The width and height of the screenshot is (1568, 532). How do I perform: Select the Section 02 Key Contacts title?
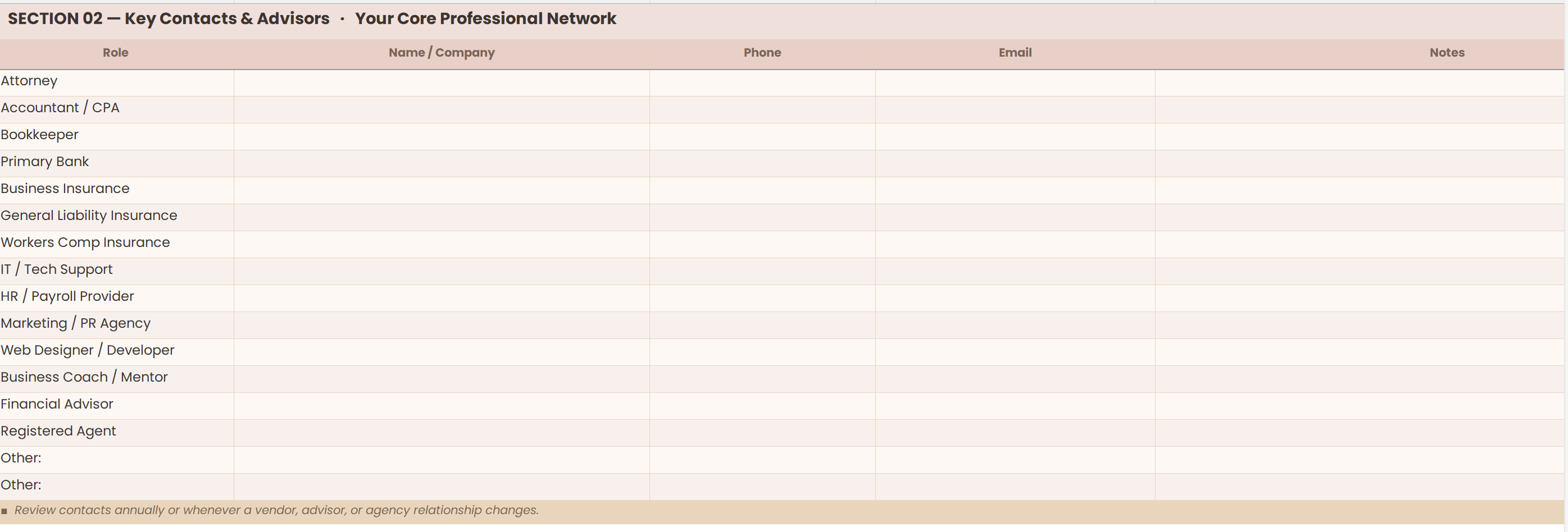pos(312,19)
